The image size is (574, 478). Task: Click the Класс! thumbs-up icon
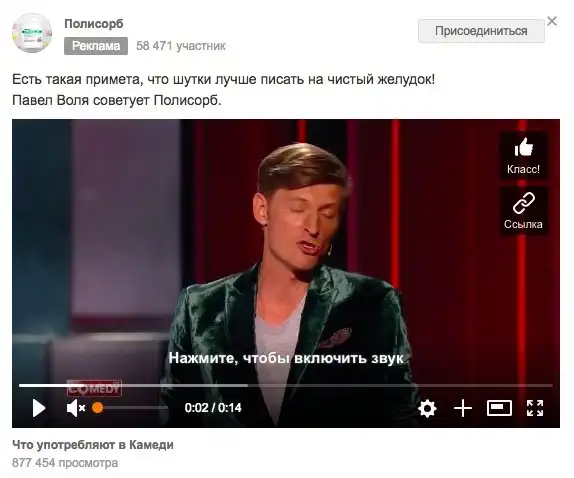pos(523,156)
